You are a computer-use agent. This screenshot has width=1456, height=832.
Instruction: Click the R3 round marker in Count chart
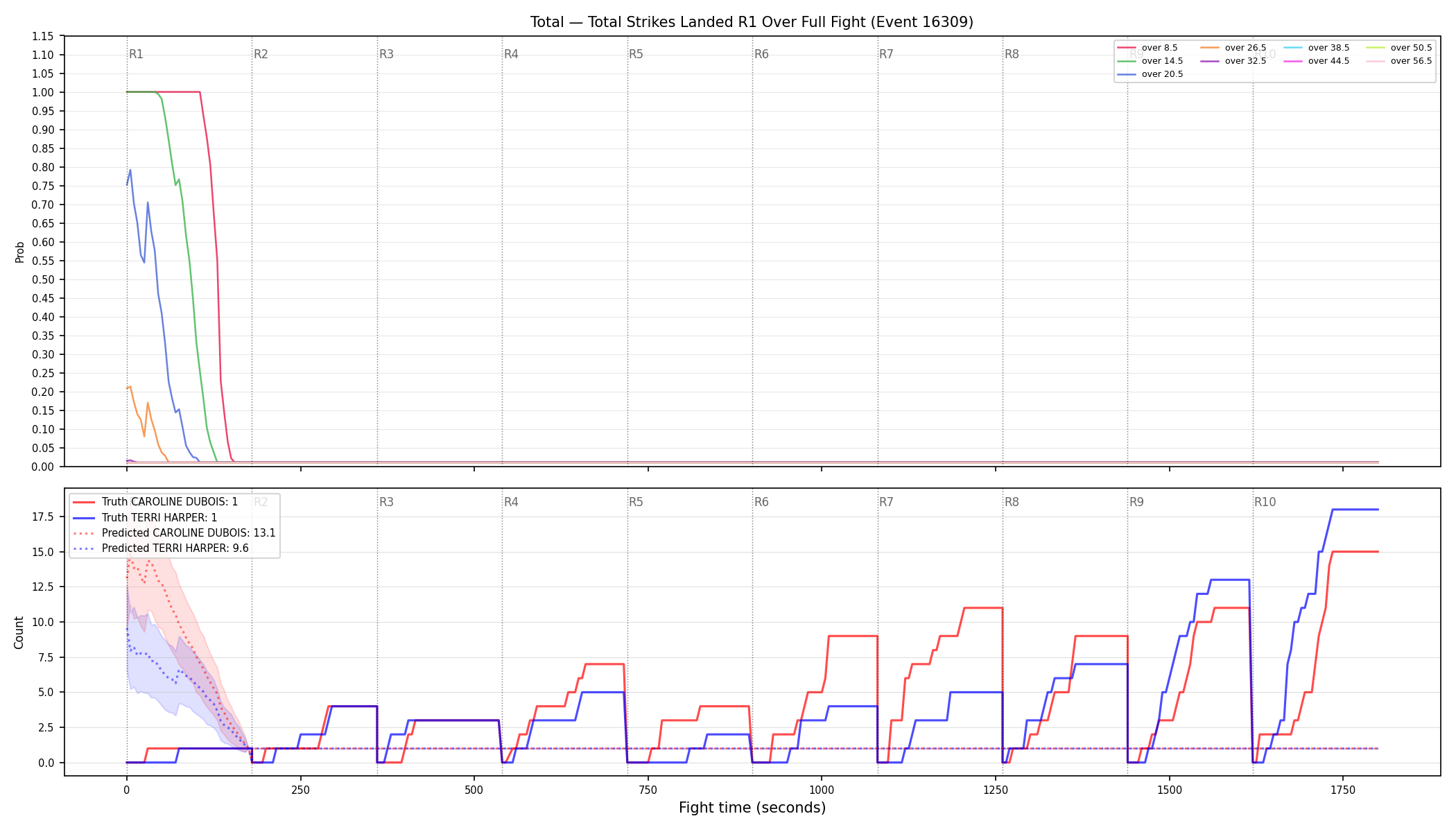point(386,502)
